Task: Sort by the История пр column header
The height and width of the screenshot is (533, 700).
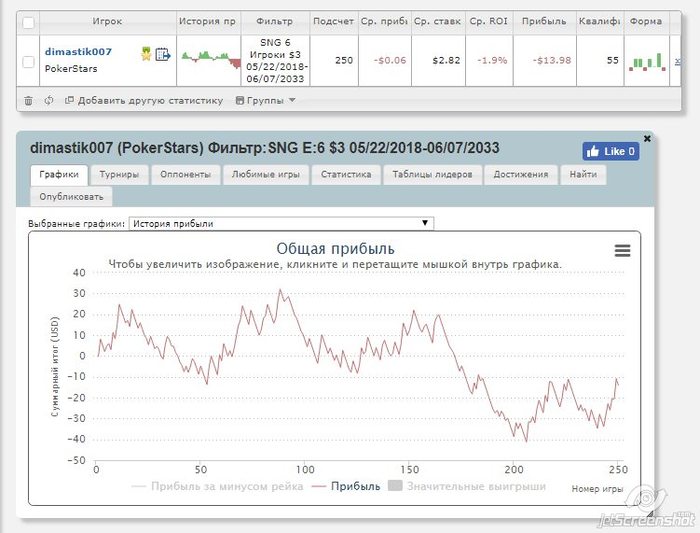Action: point(208,21)
